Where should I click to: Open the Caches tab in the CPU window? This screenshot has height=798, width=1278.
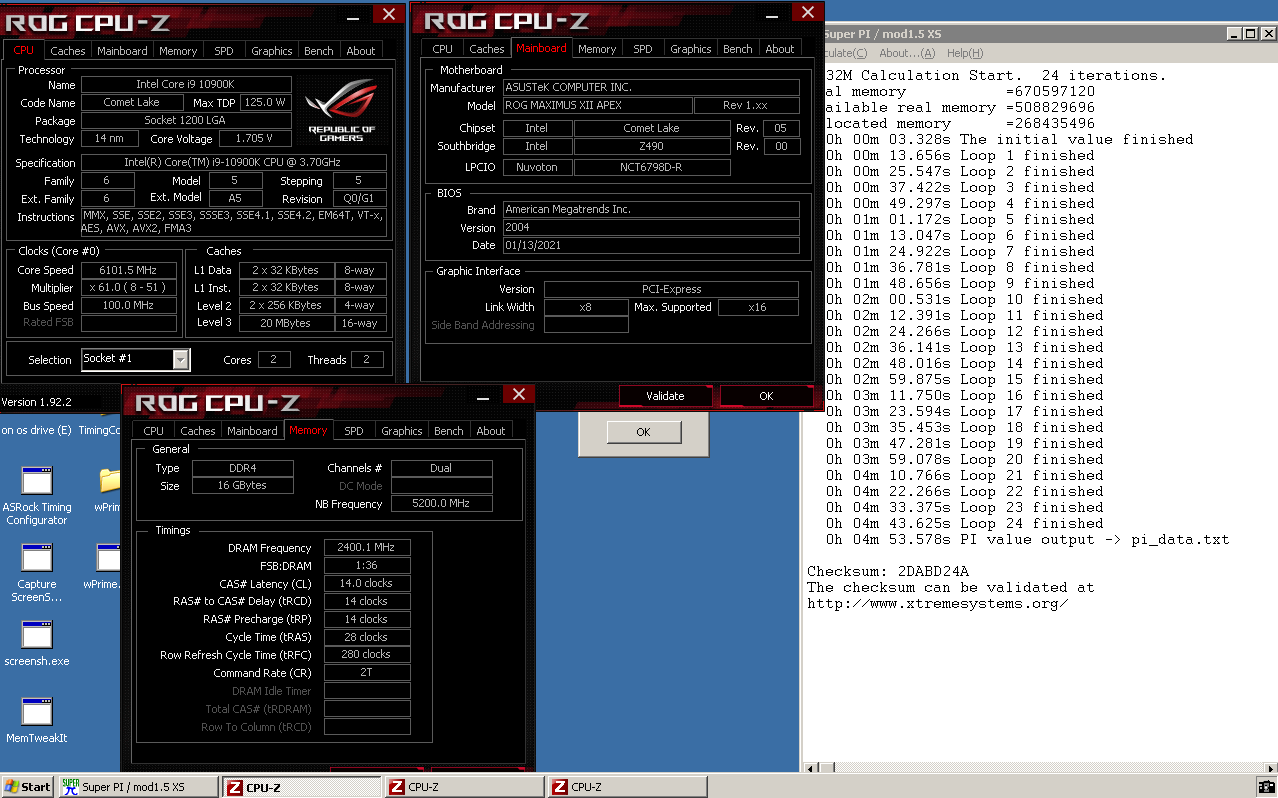coord(68,51)
